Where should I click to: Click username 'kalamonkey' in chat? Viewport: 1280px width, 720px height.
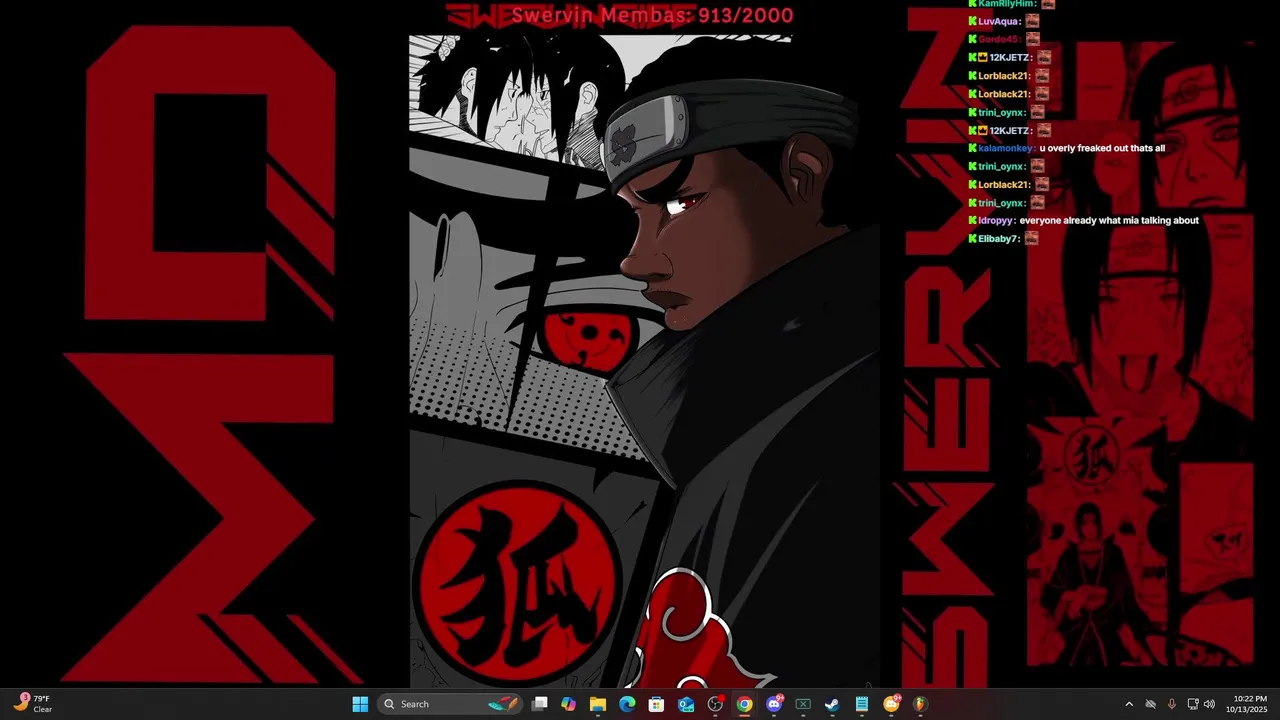[x=1006, y=148]
